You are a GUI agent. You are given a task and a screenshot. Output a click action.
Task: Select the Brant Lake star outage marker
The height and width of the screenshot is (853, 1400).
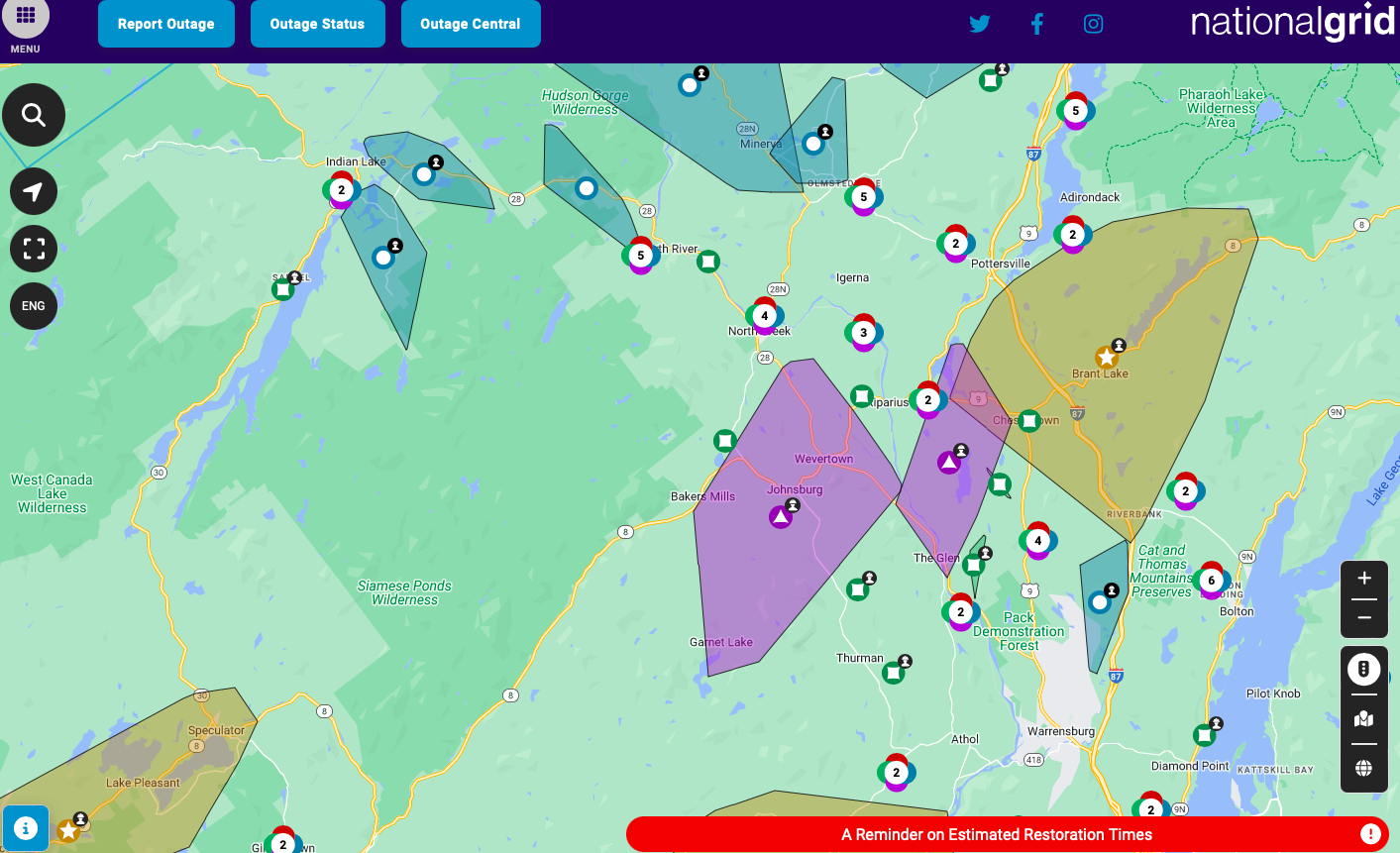[1107, 357]
